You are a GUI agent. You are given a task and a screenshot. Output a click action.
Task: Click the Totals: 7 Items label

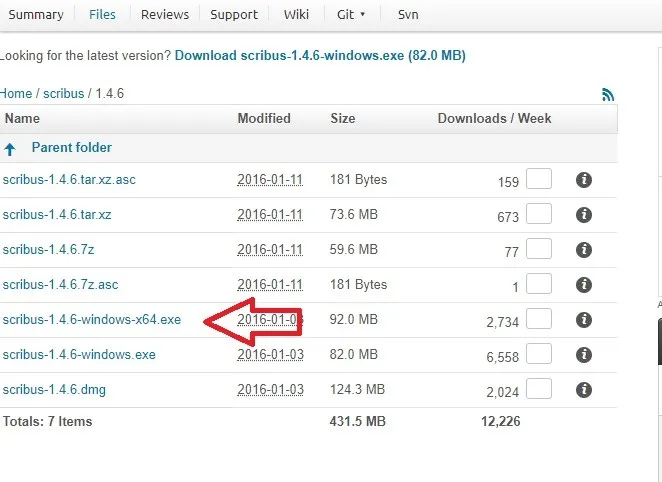click(47, 422)
